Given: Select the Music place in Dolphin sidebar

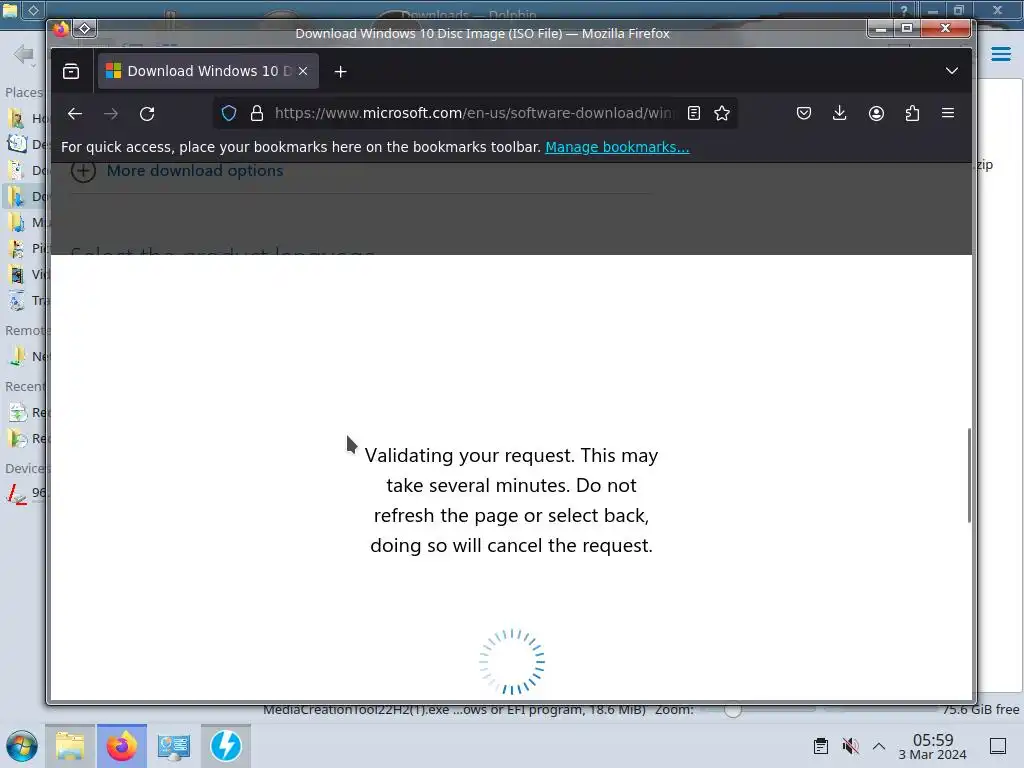Looking at the screenshot, I should [27, 222].
